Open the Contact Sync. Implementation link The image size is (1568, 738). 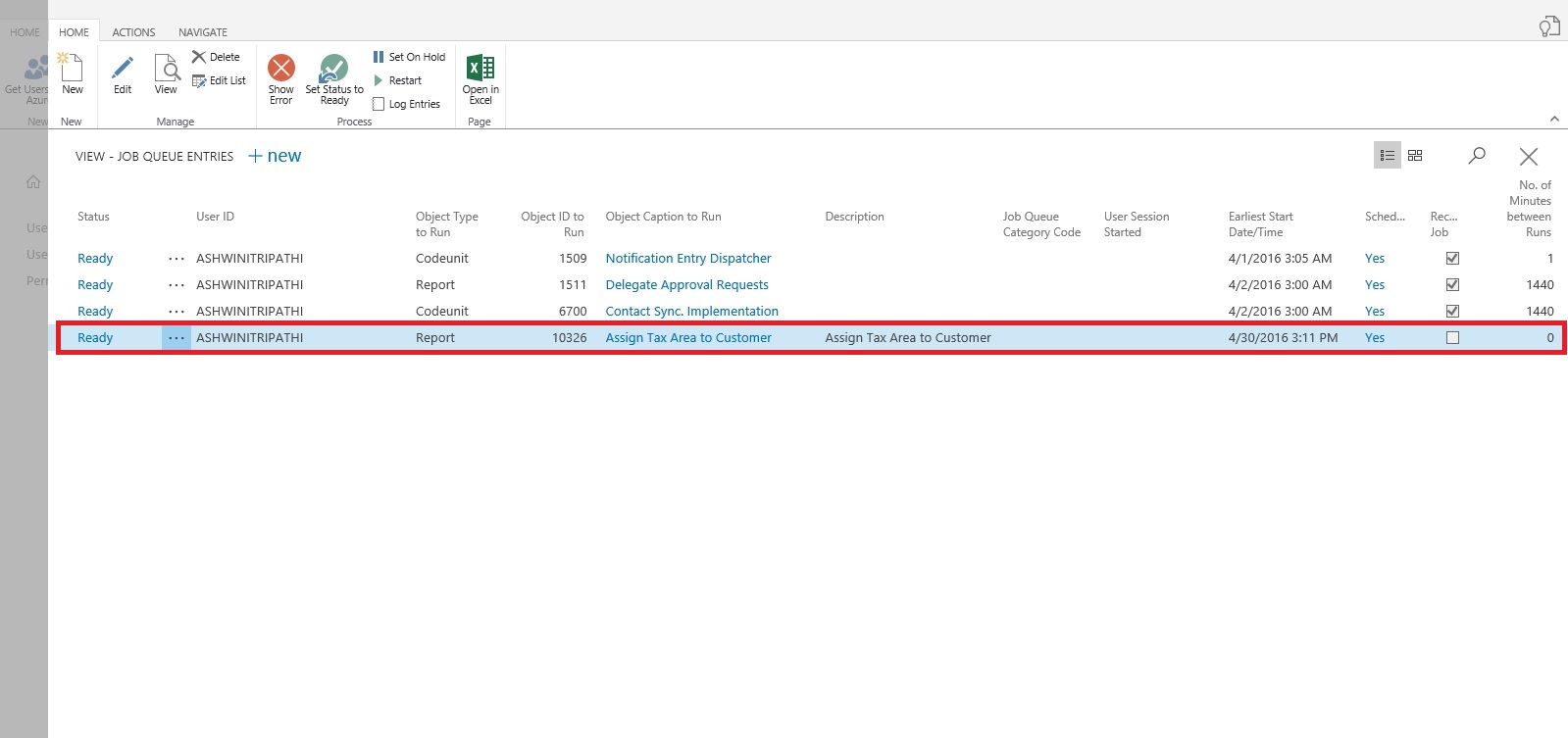click(691, 312)
